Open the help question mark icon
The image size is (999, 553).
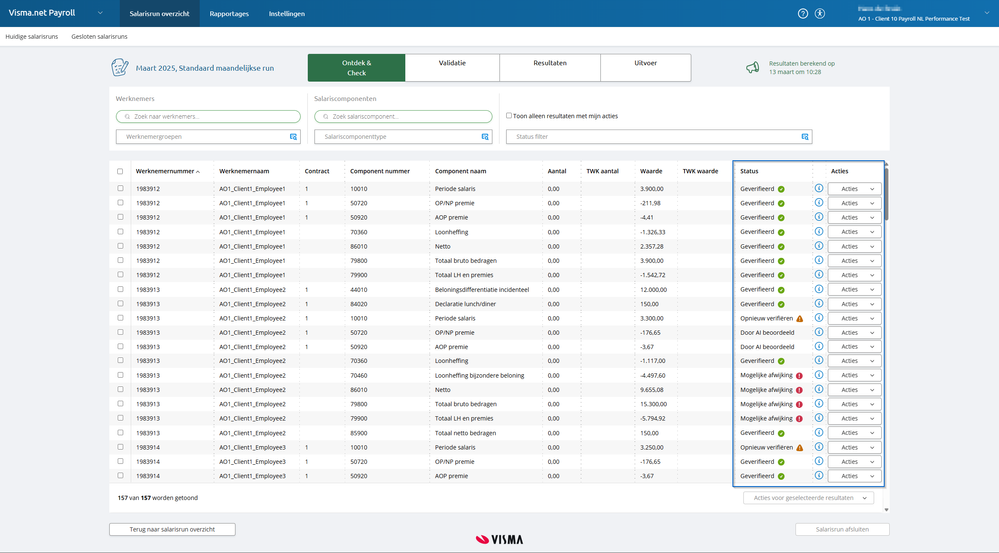(x=803, y=13)
